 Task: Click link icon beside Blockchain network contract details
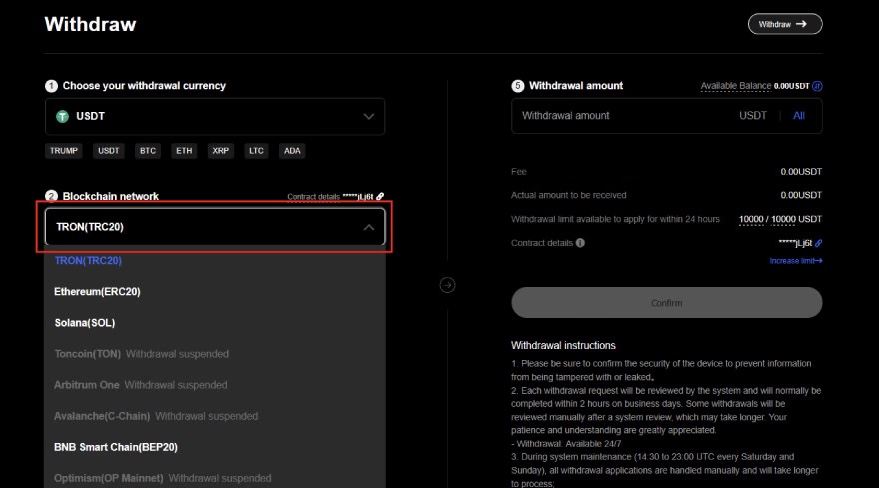(x=380, y=197)
